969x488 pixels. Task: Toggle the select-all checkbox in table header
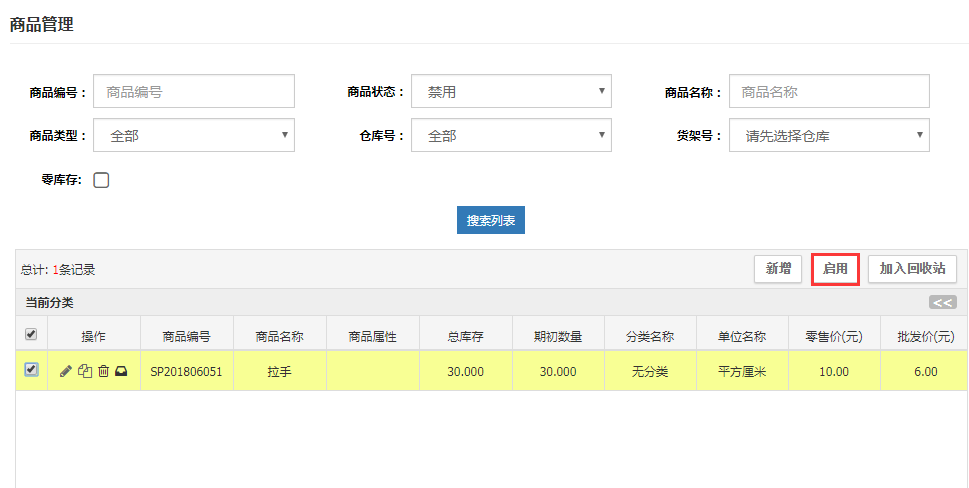[31, 334]
